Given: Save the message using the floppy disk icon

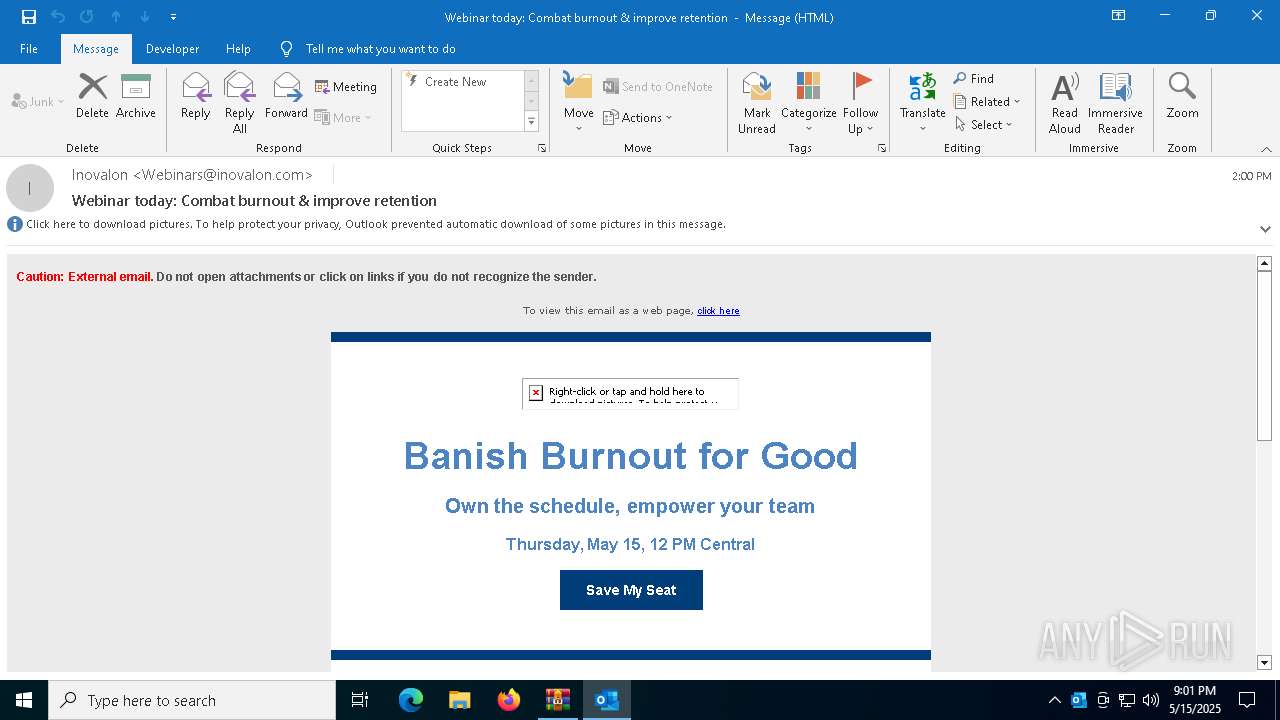Looking at the screenshot, I should coord(29,17).
